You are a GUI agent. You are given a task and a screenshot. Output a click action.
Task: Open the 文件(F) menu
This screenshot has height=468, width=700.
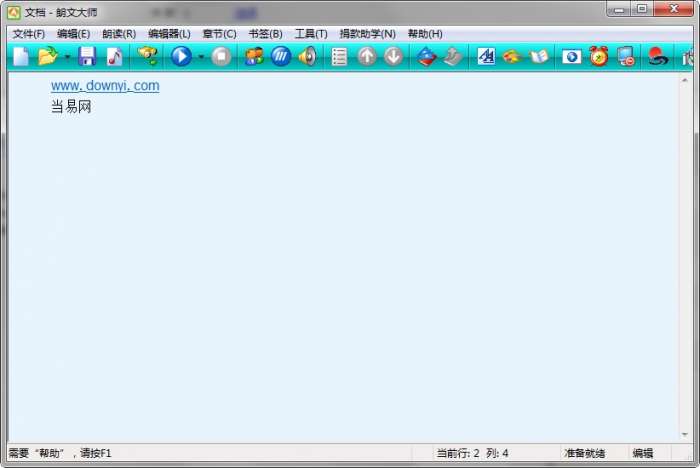point(29,34)
